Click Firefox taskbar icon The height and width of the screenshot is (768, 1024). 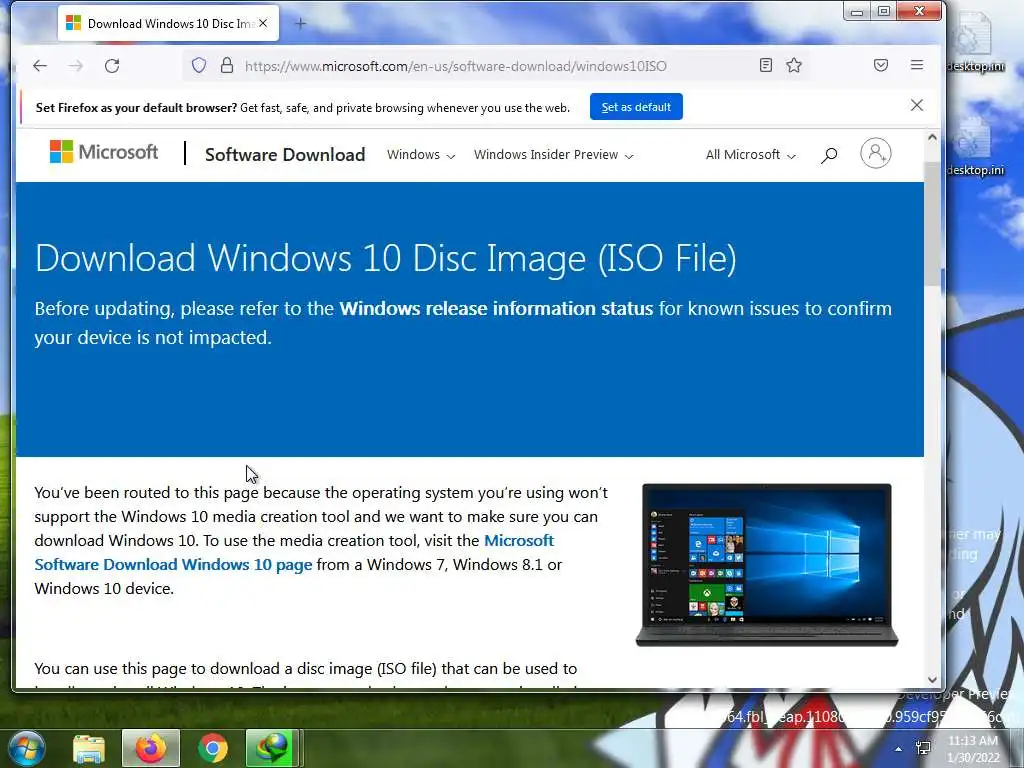151,748
